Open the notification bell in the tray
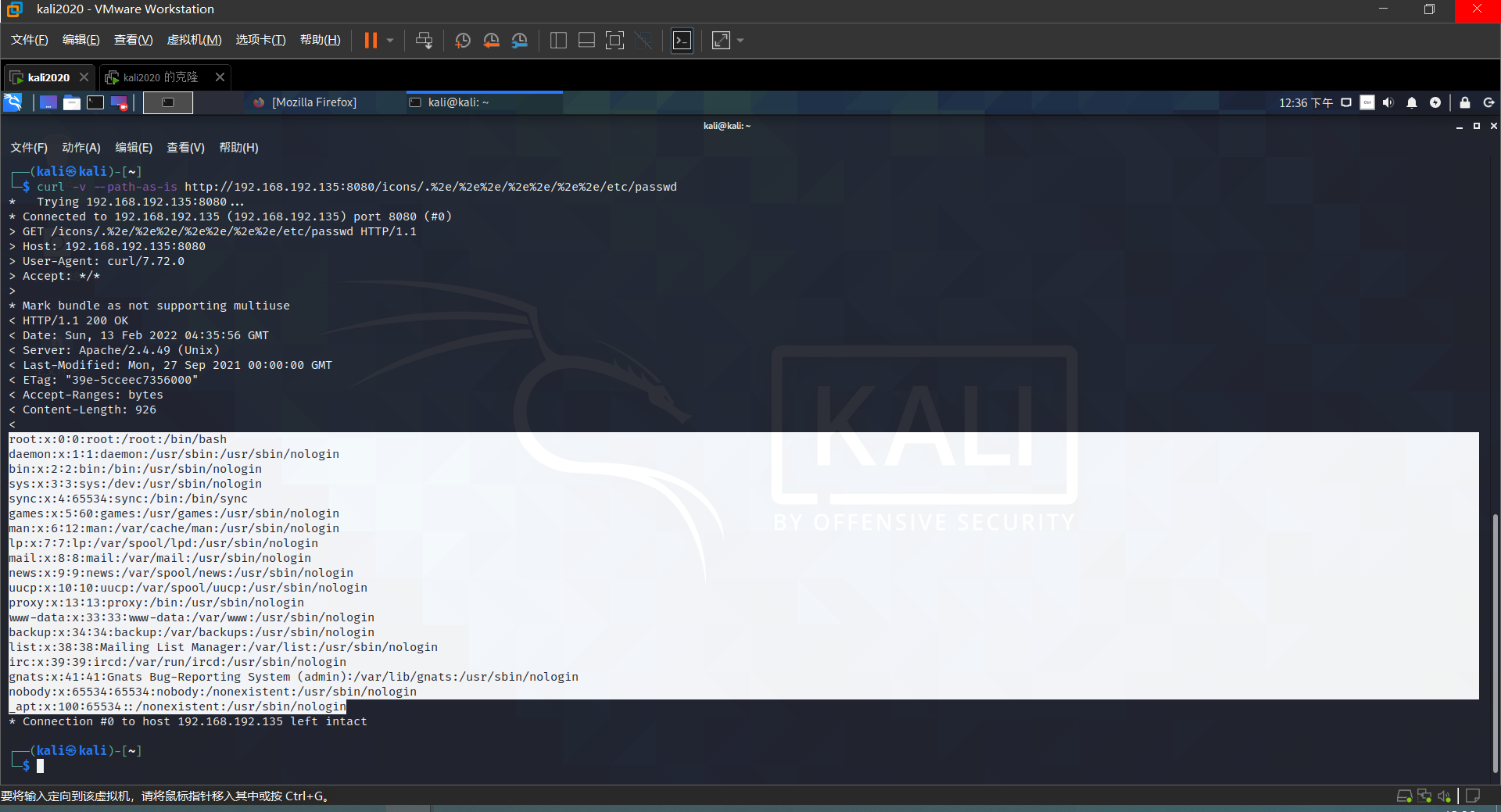Screen dimensions: 1501x812 click(1412, 102)
